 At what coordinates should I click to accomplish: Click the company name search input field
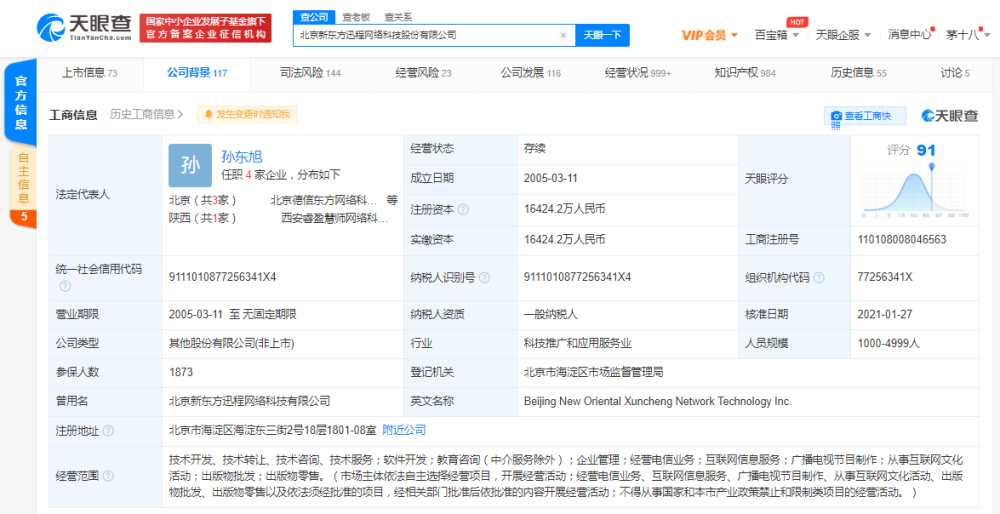[x=427, y=36]
